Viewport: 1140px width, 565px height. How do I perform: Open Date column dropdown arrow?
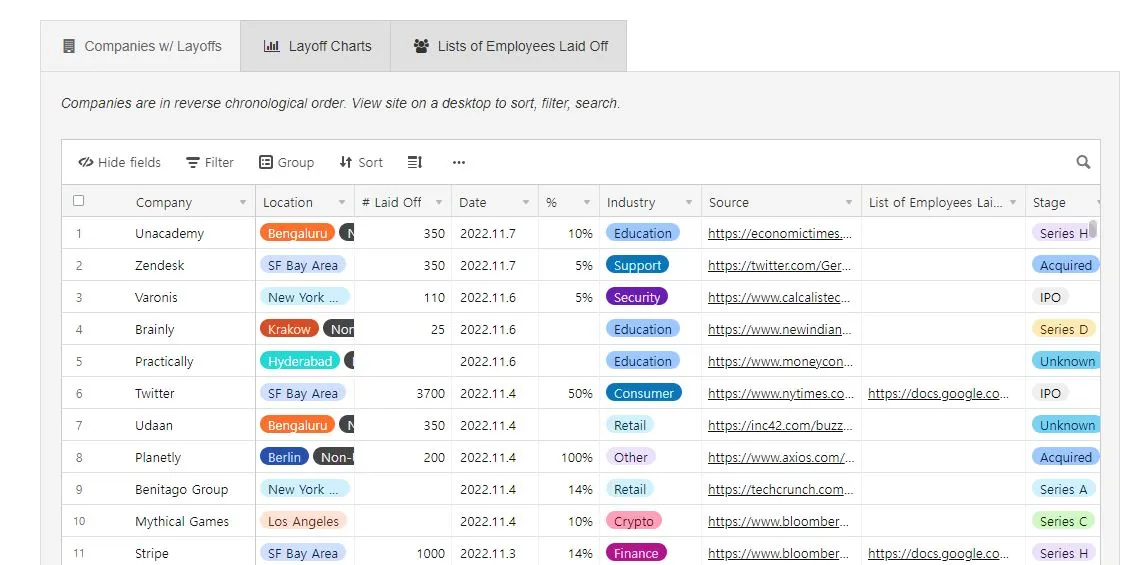(526, 202)
